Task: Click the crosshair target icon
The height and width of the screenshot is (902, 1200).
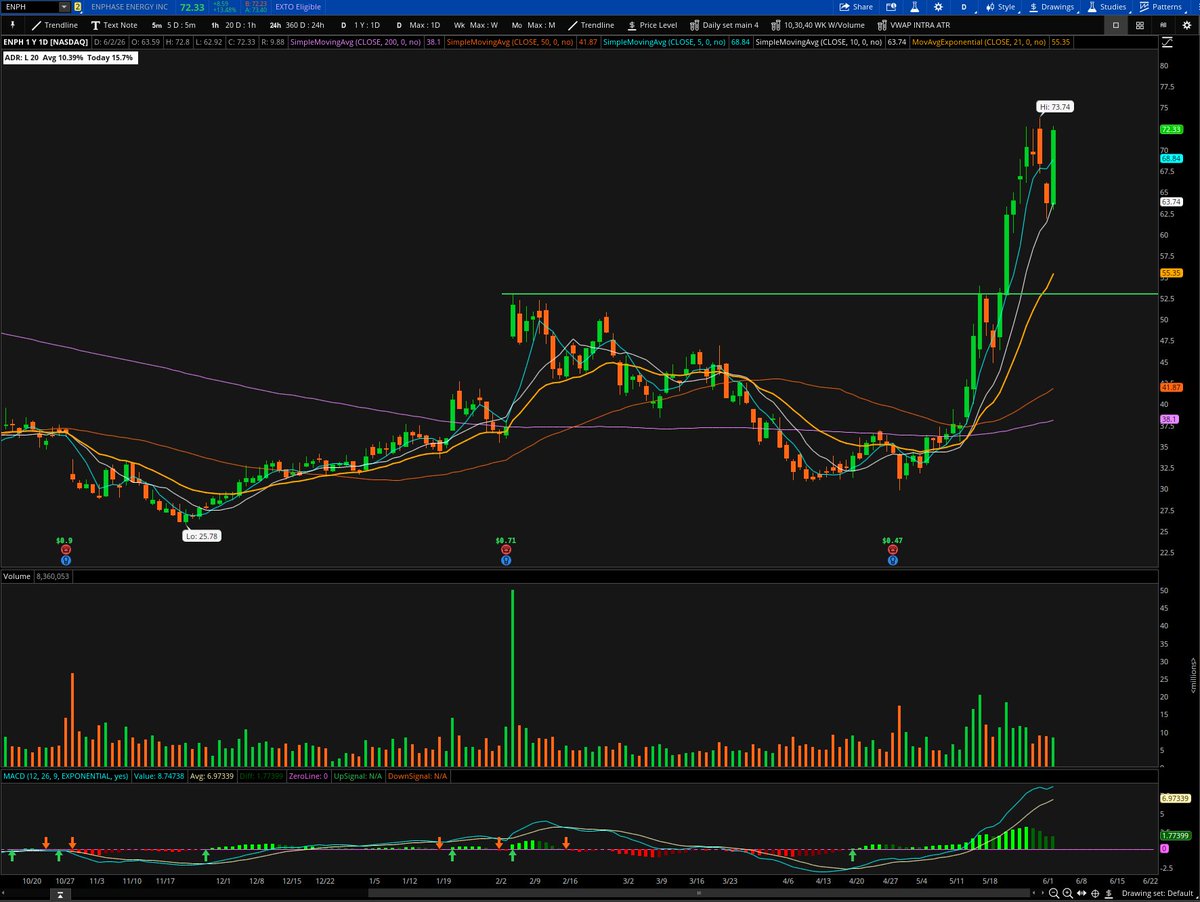Action: pos(1095,893)
